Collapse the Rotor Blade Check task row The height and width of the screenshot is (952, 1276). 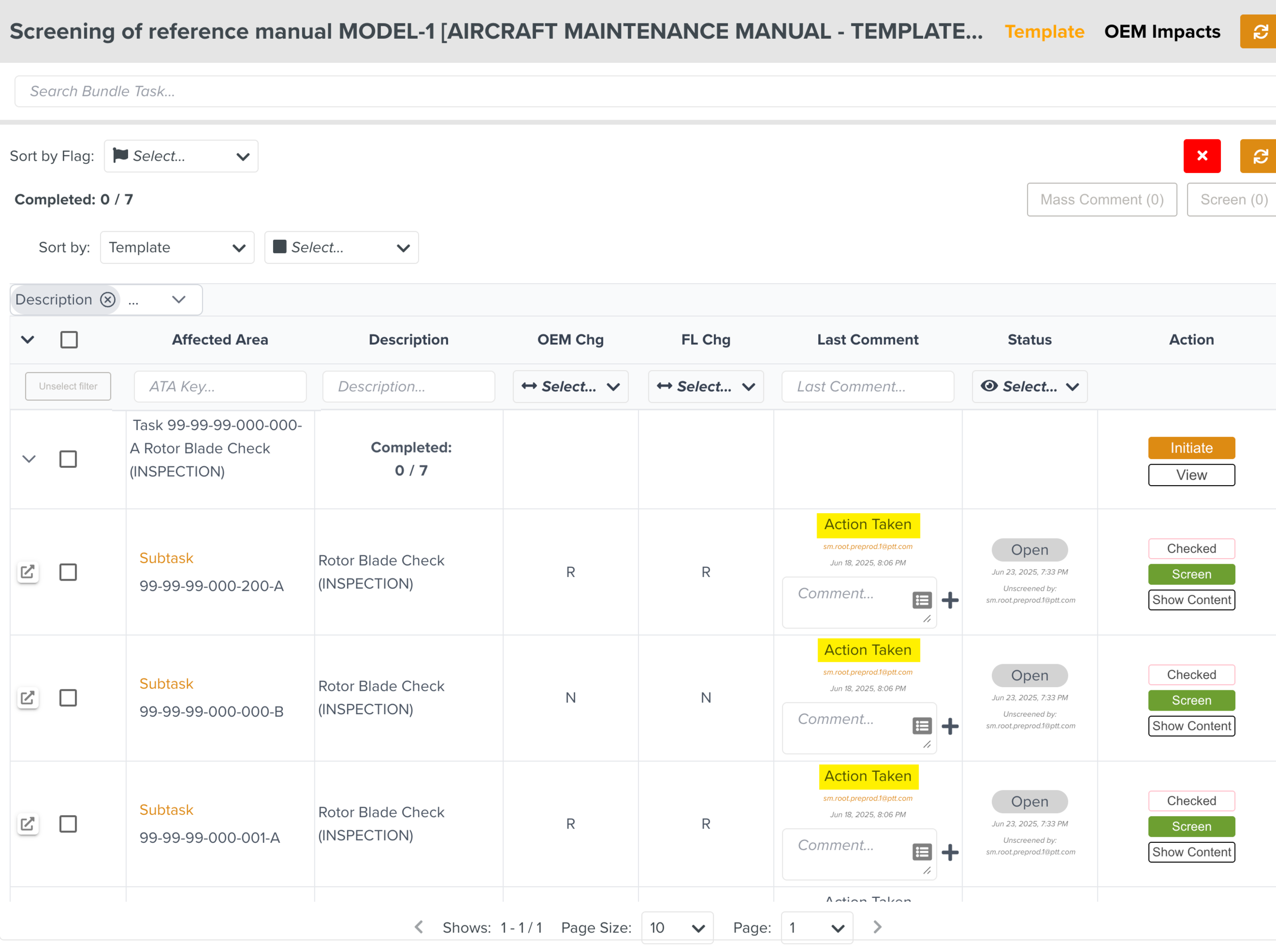pyautogui.click(x=29, y=459)
